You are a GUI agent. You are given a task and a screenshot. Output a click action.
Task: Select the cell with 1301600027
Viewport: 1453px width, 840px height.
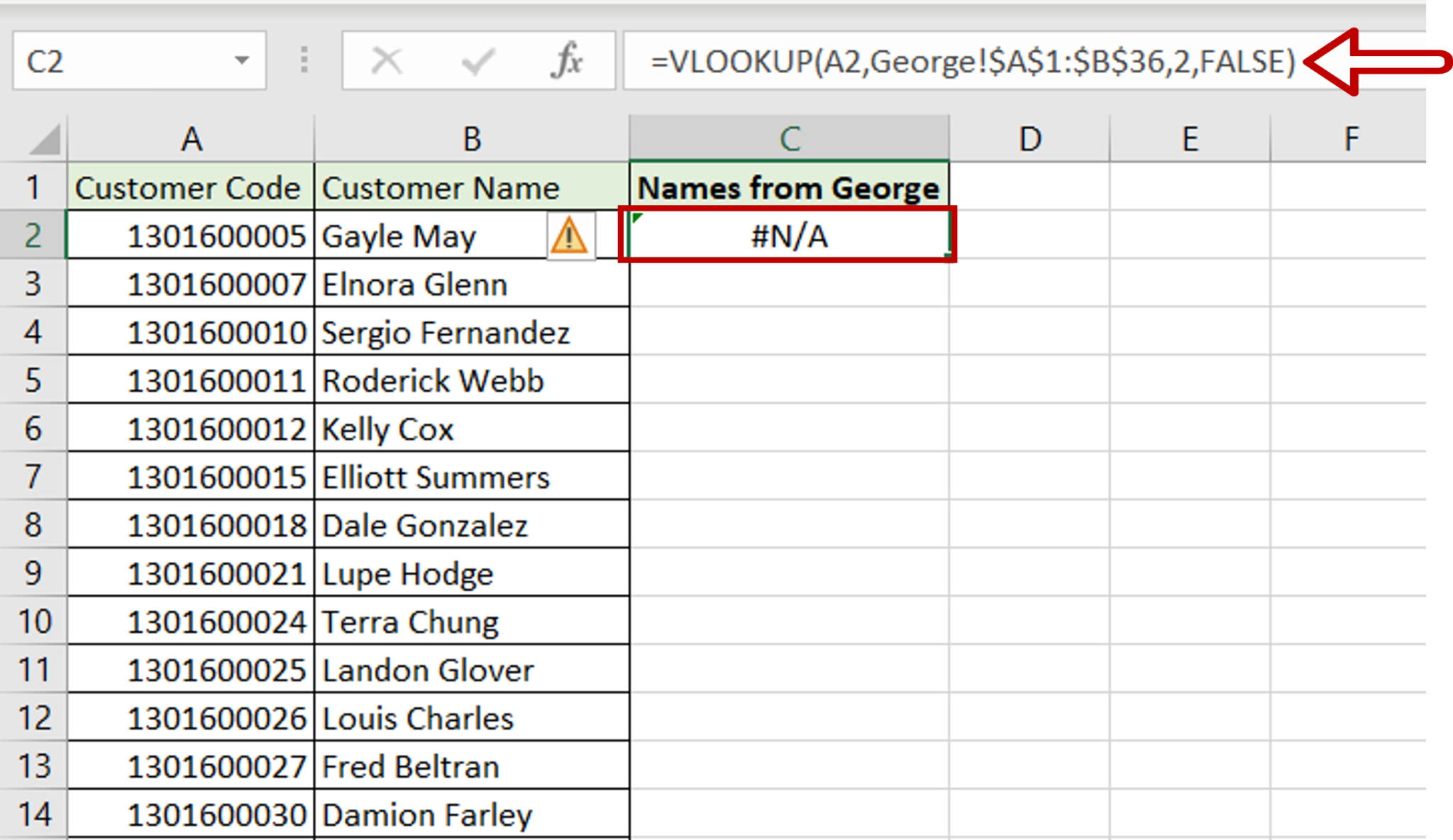coord(191,766)
